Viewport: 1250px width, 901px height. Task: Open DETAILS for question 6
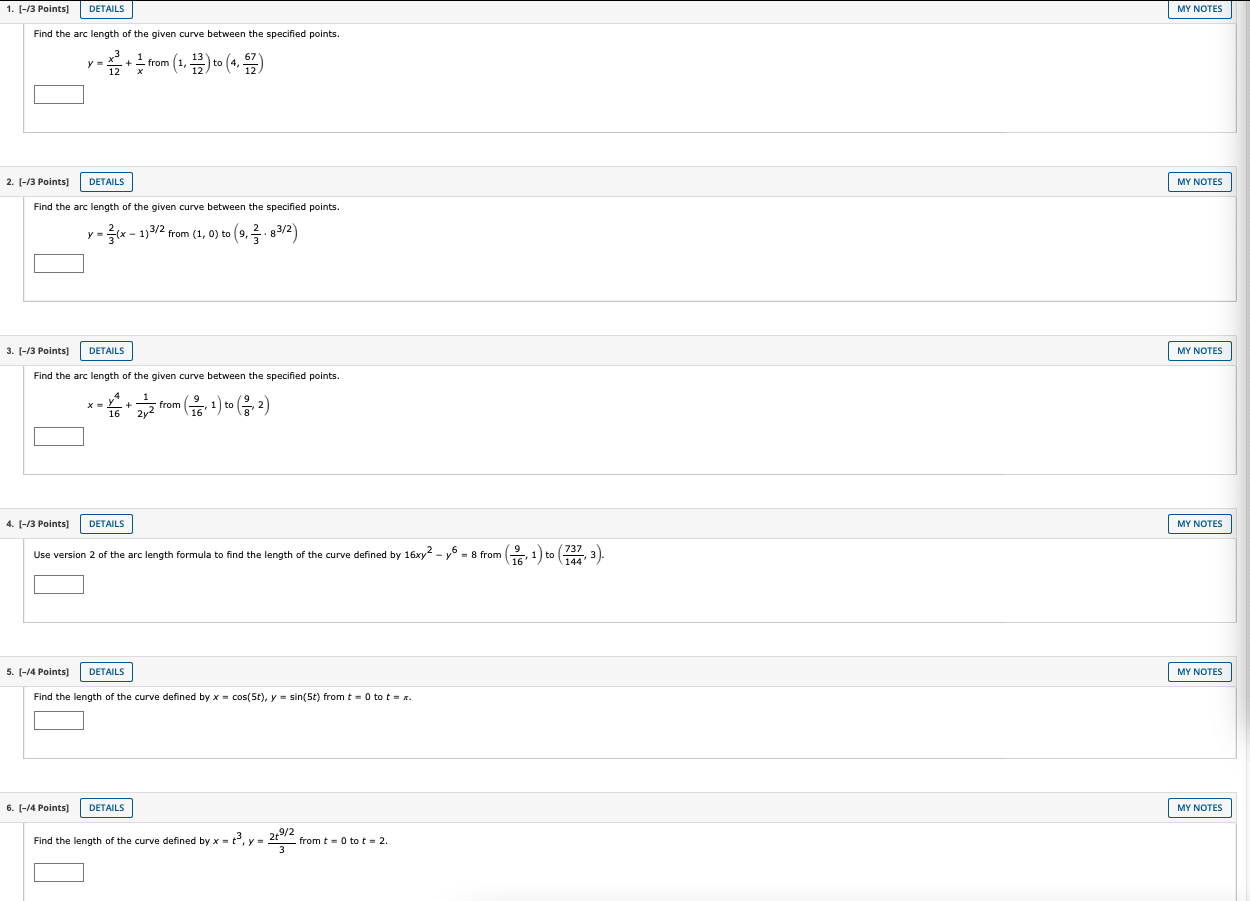pos(106,807)
